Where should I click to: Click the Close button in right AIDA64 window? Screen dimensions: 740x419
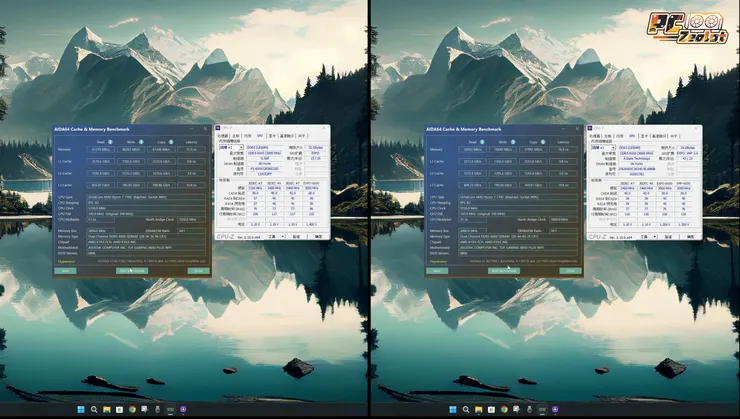pyautogui.click(x=570, y=271)
